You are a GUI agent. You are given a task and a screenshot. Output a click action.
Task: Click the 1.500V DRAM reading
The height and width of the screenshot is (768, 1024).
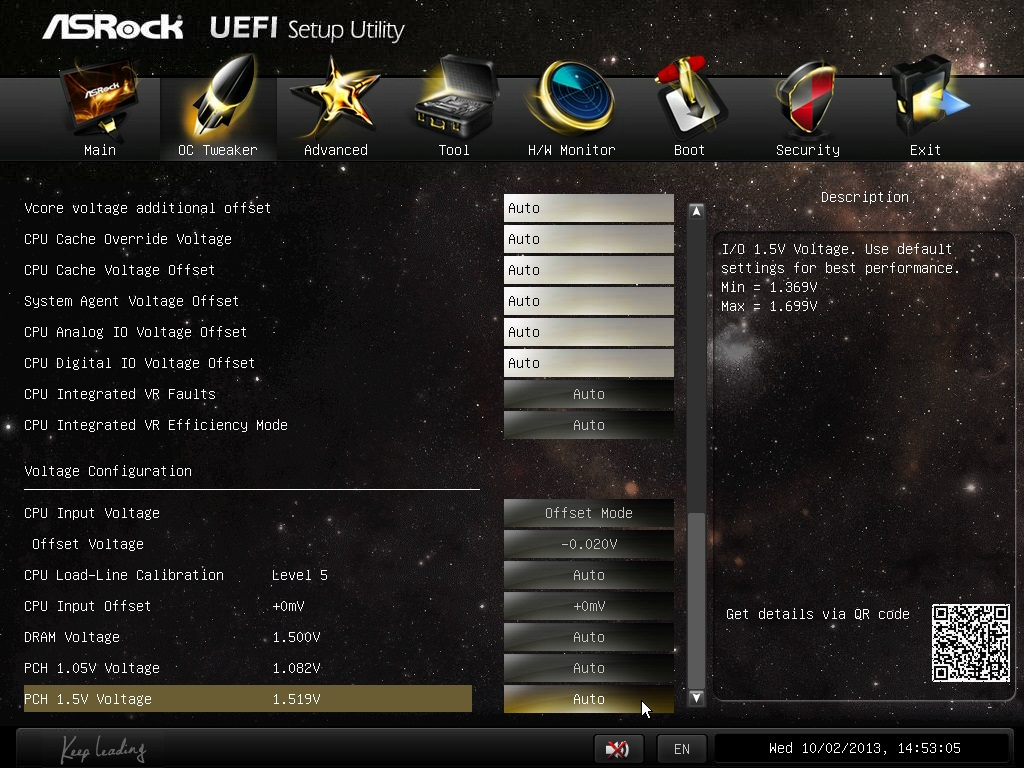pyautogui.click(x=296, y=637)
